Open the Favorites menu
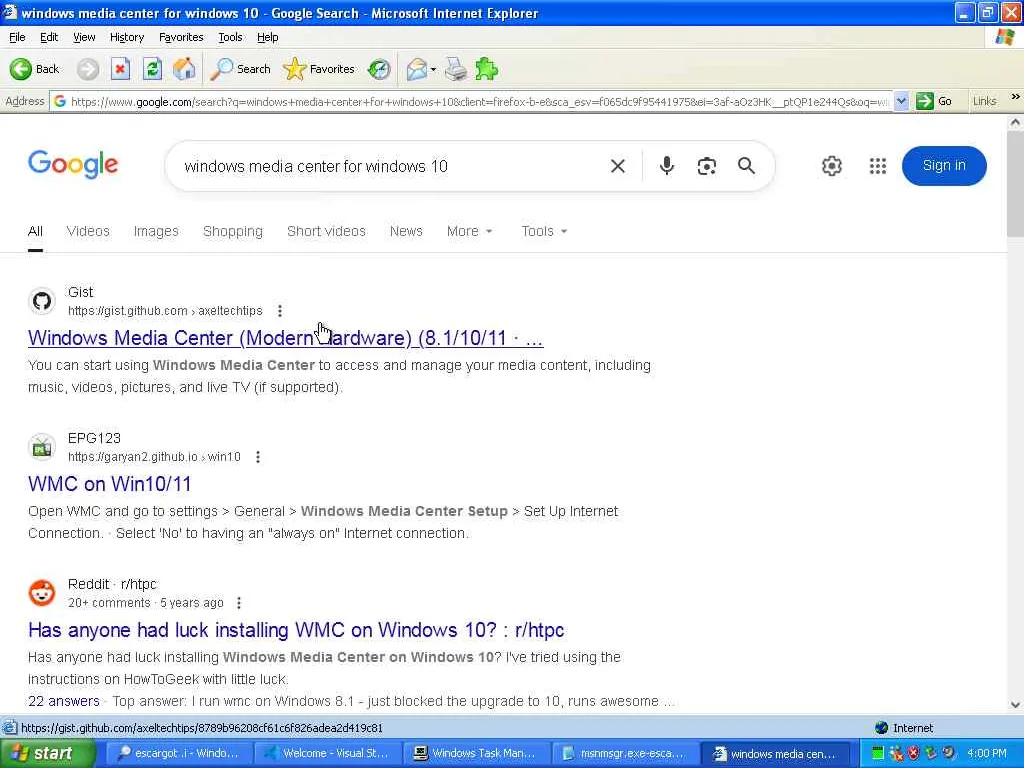Viewport: 1024px width, 768px height. [x=181, y=37]
